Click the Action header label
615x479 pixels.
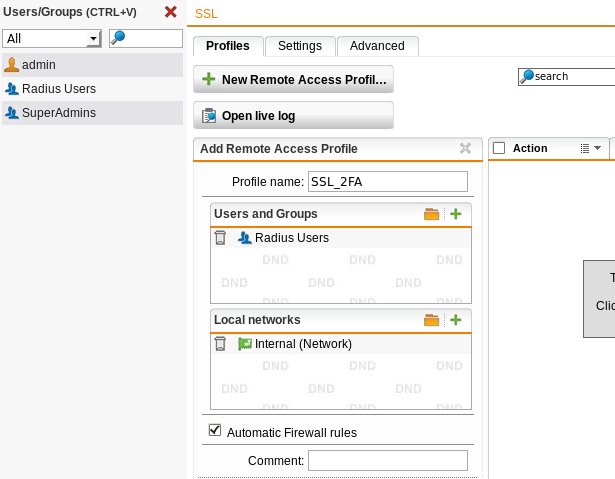click(x=530, y=148)
